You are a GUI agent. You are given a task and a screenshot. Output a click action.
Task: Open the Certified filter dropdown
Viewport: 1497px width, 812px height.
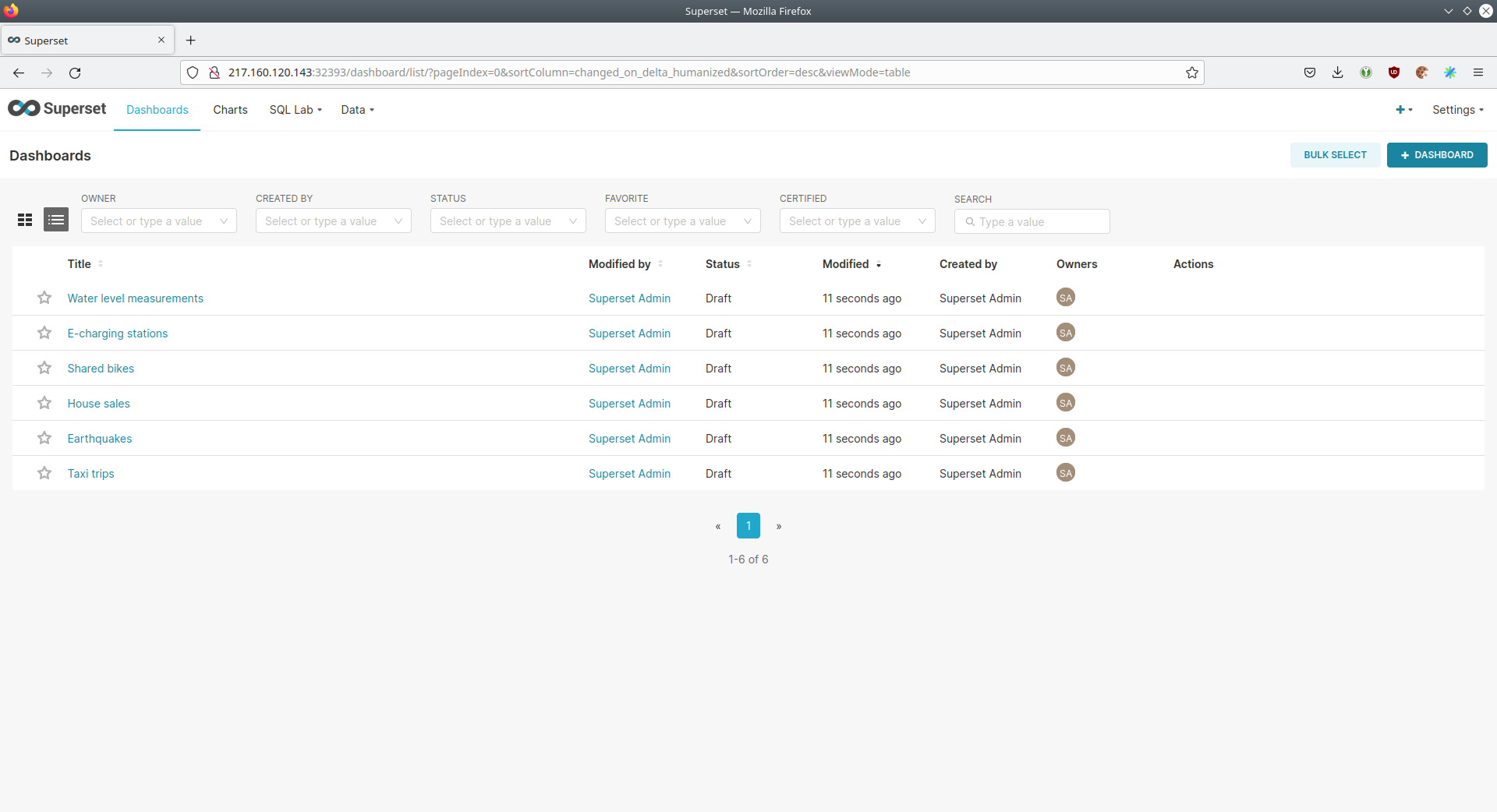(857, 221)
